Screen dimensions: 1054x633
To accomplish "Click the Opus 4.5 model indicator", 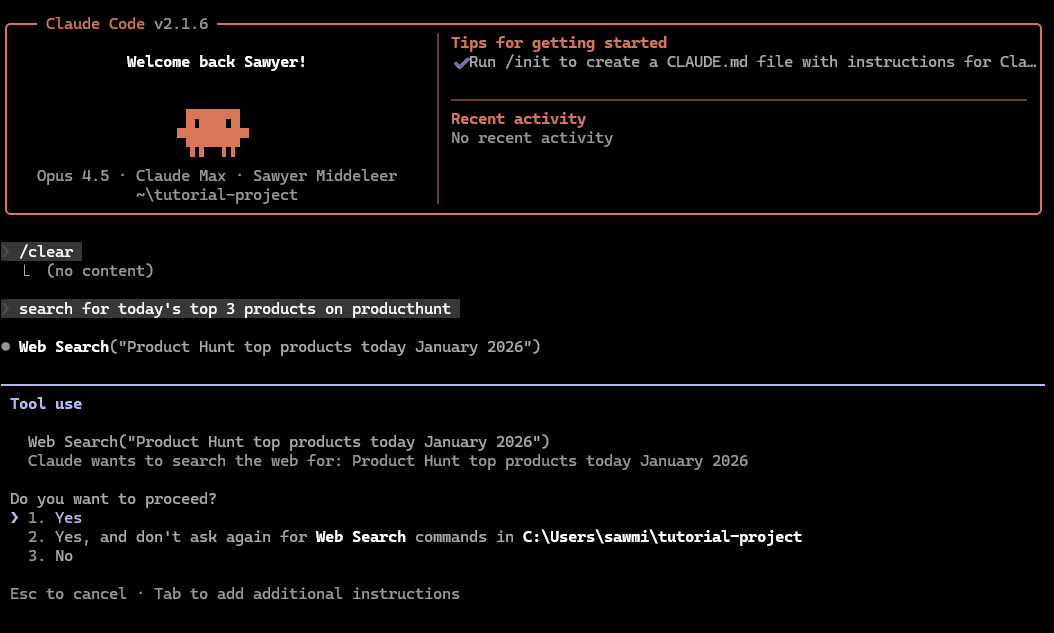I will point(71,175).
